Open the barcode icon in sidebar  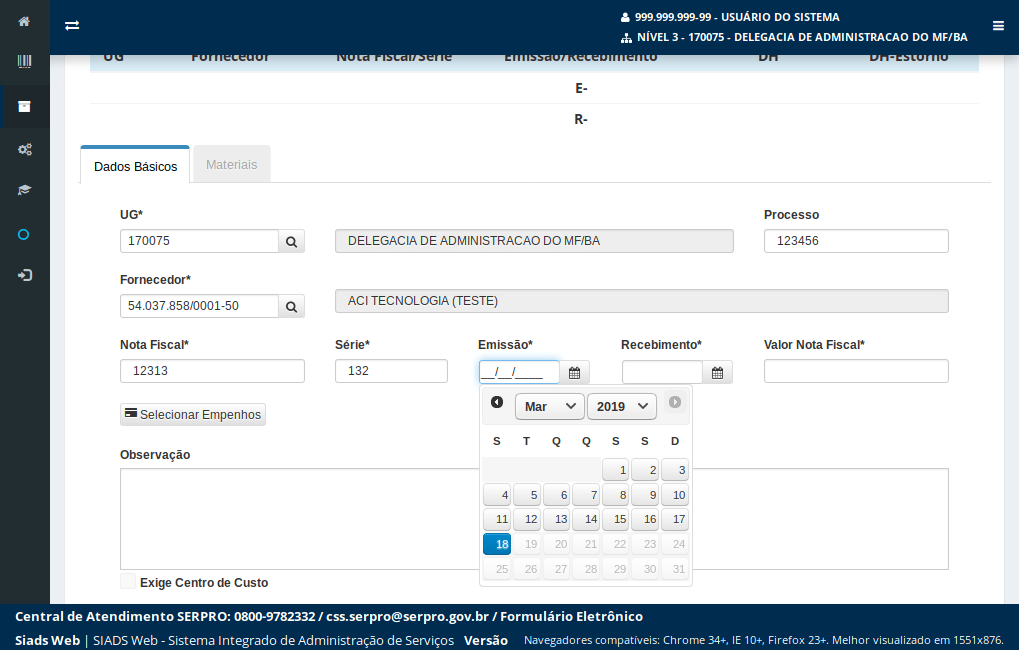pyautogui.click(x=24, y=62)
